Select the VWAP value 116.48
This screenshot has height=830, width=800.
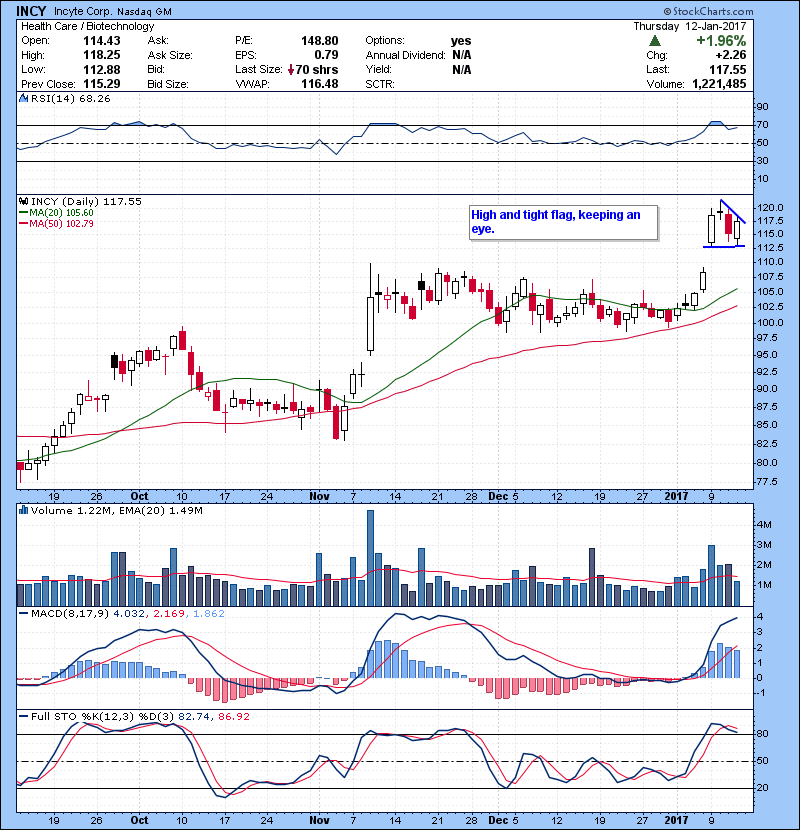[319, 84]
